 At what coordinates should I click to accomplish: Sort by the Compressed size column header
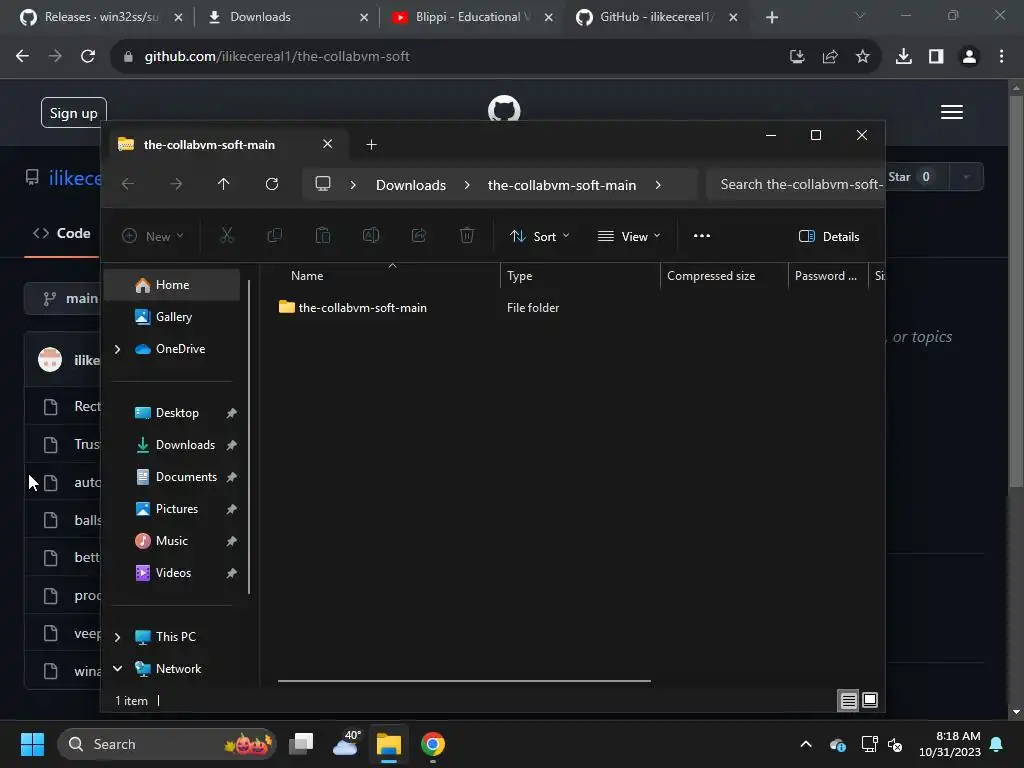pos(724,276)
